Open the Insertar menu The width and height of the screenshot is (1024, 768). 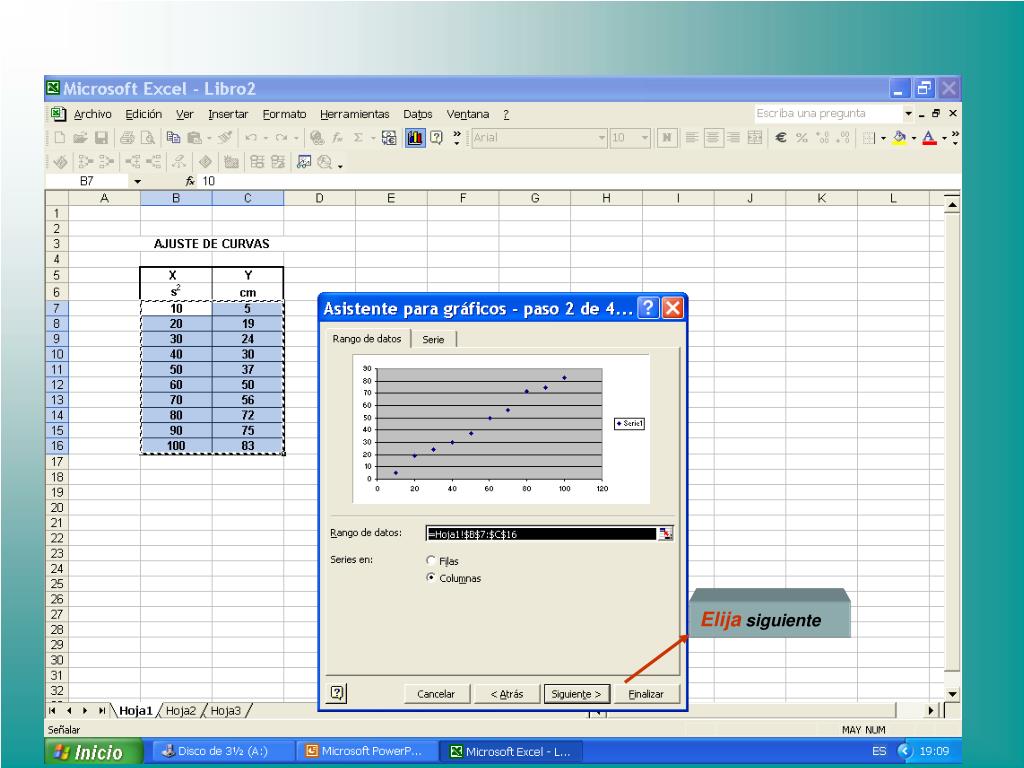[x=228, y=114]
